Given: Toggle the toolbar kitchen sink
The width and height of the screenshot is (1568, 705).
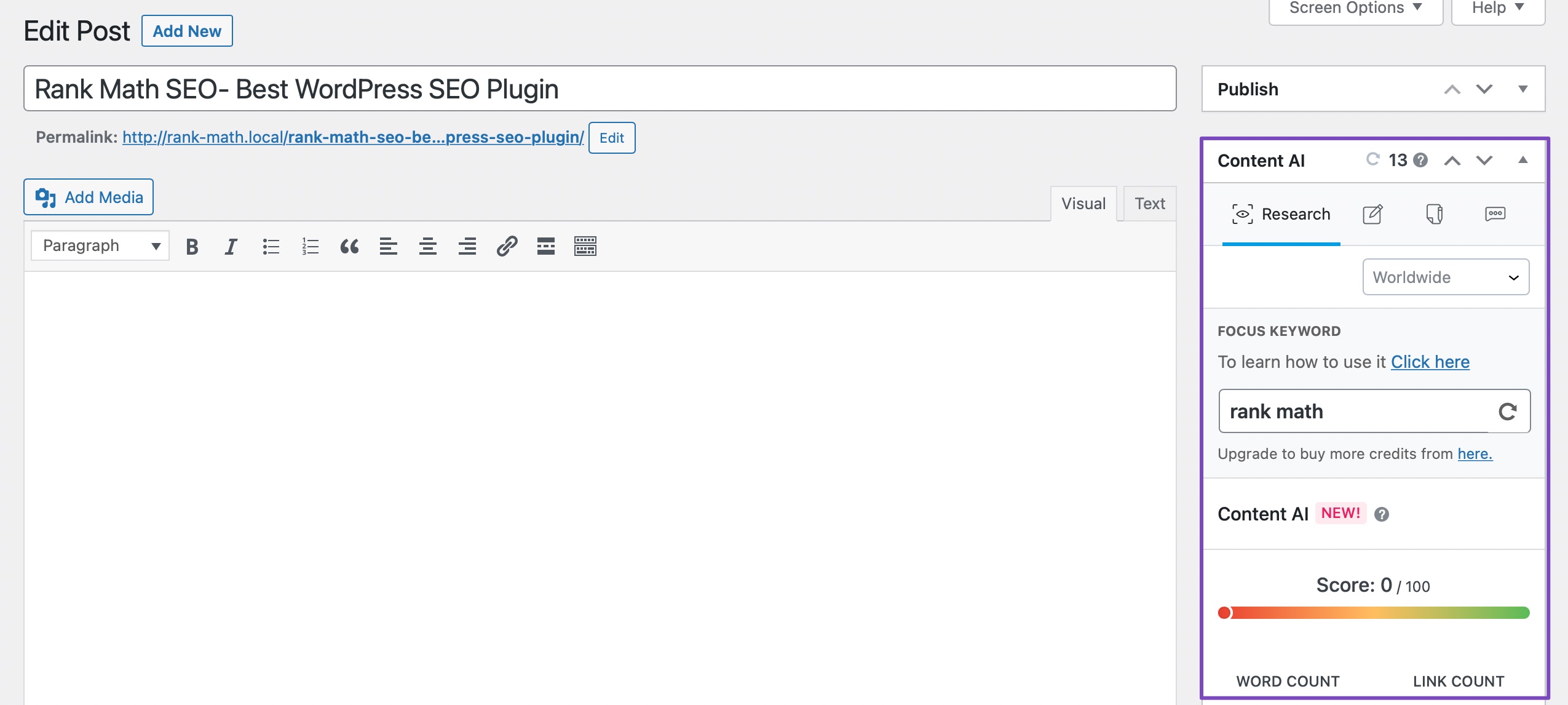Looking at the screenshot, I should coord(585,247).
